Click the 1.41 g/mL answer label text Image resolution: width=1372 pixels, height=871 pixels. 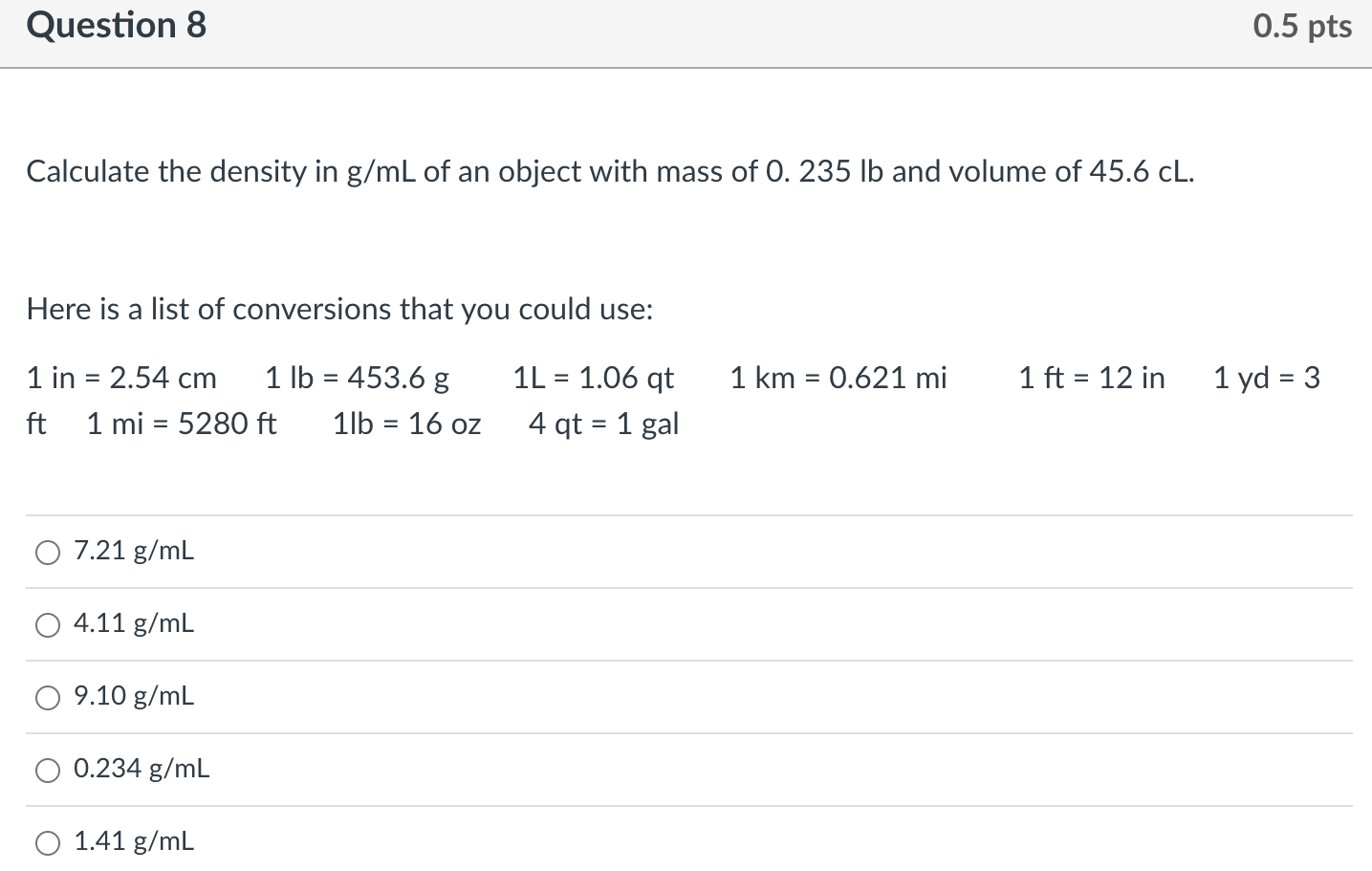(x=133, y=841)
